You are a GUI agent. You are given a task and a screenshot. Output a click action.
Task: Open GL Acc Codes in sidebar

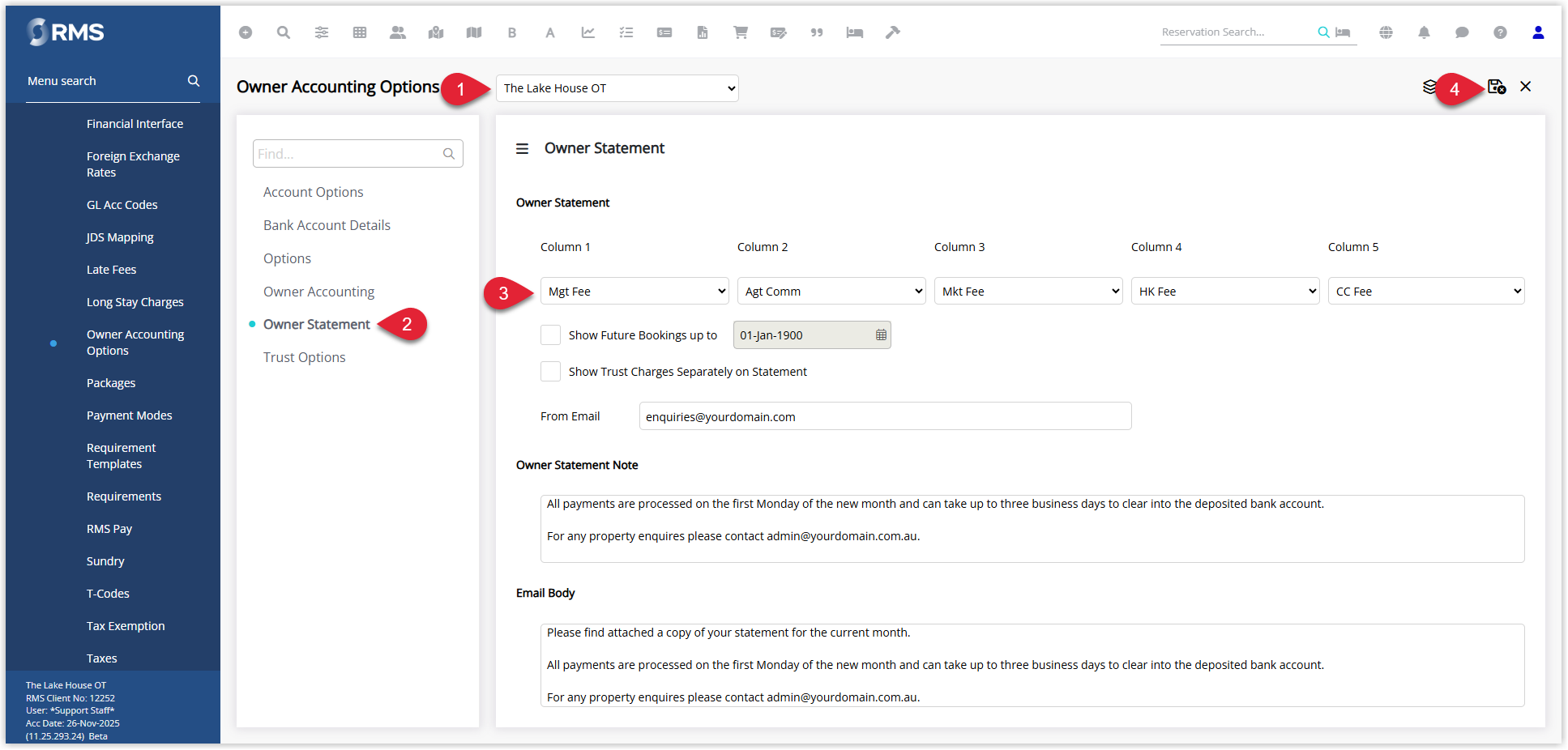(122, 205)
